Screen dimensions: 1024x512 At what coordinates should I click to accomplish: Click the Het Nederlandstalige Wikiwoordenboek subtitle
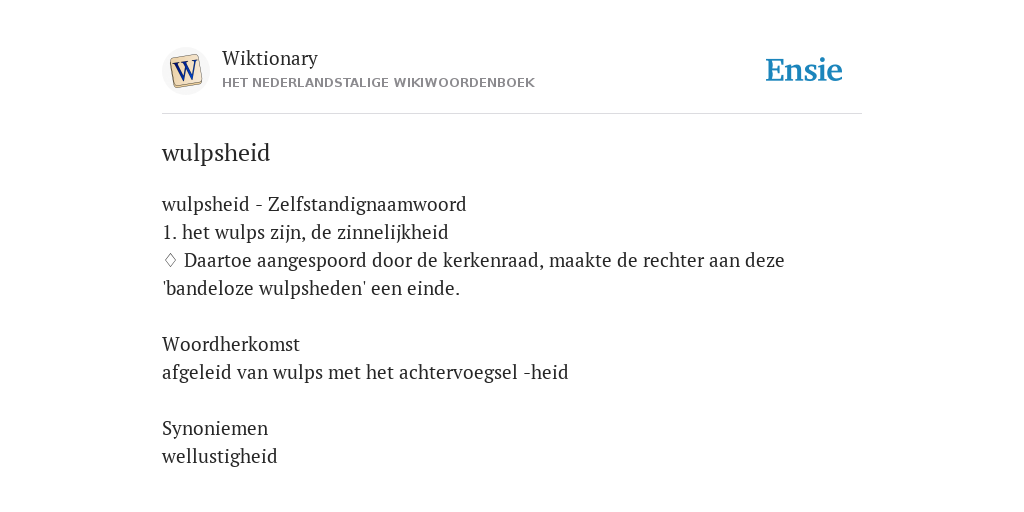tap(378, 83)
